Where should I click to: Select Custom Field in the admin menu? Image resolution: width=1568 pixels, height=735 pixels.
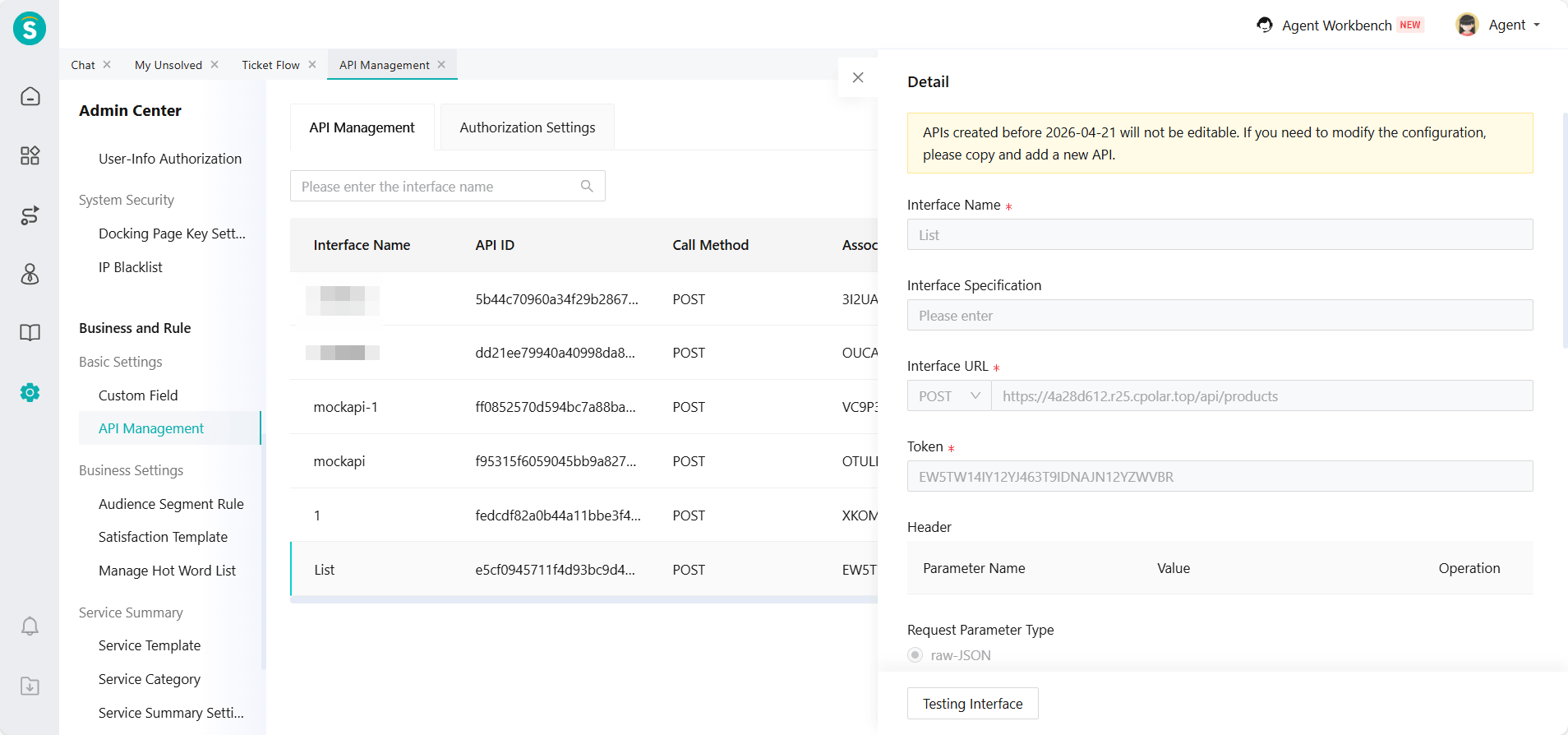coord(138,395)
